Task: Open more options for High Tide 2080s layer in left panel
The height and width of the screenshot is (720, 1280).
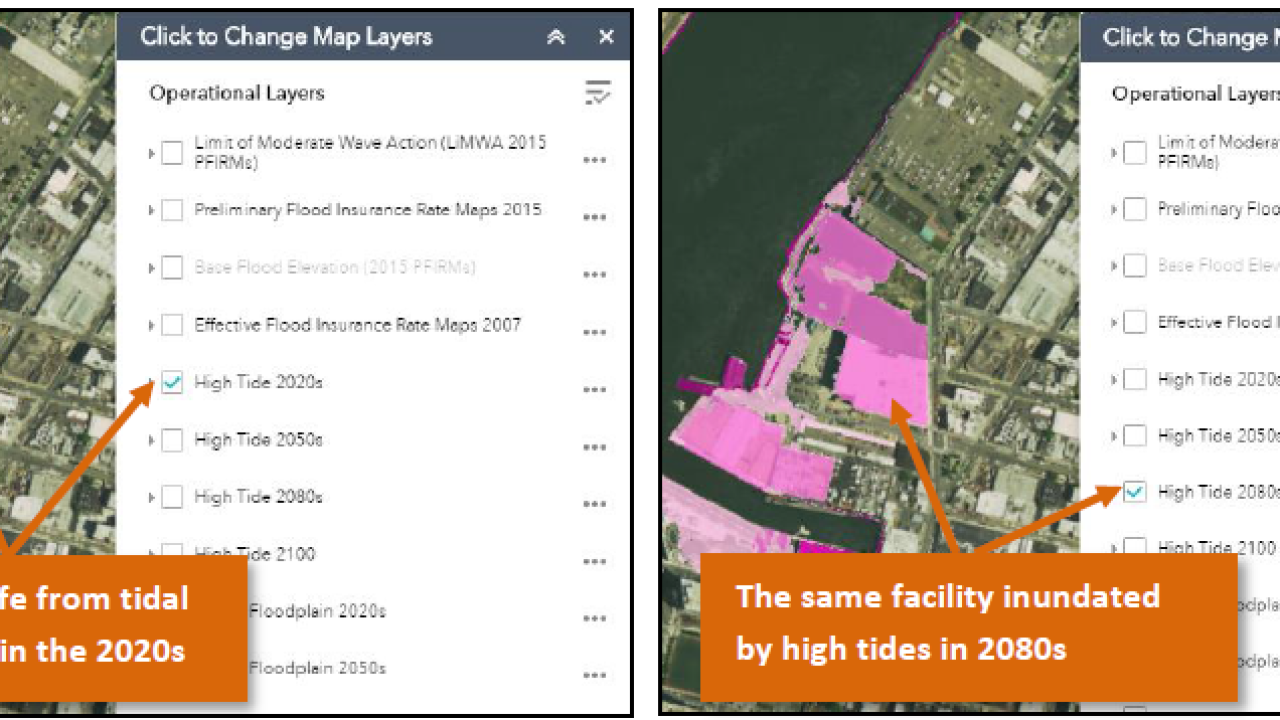Action: click(x=595, y=504)
